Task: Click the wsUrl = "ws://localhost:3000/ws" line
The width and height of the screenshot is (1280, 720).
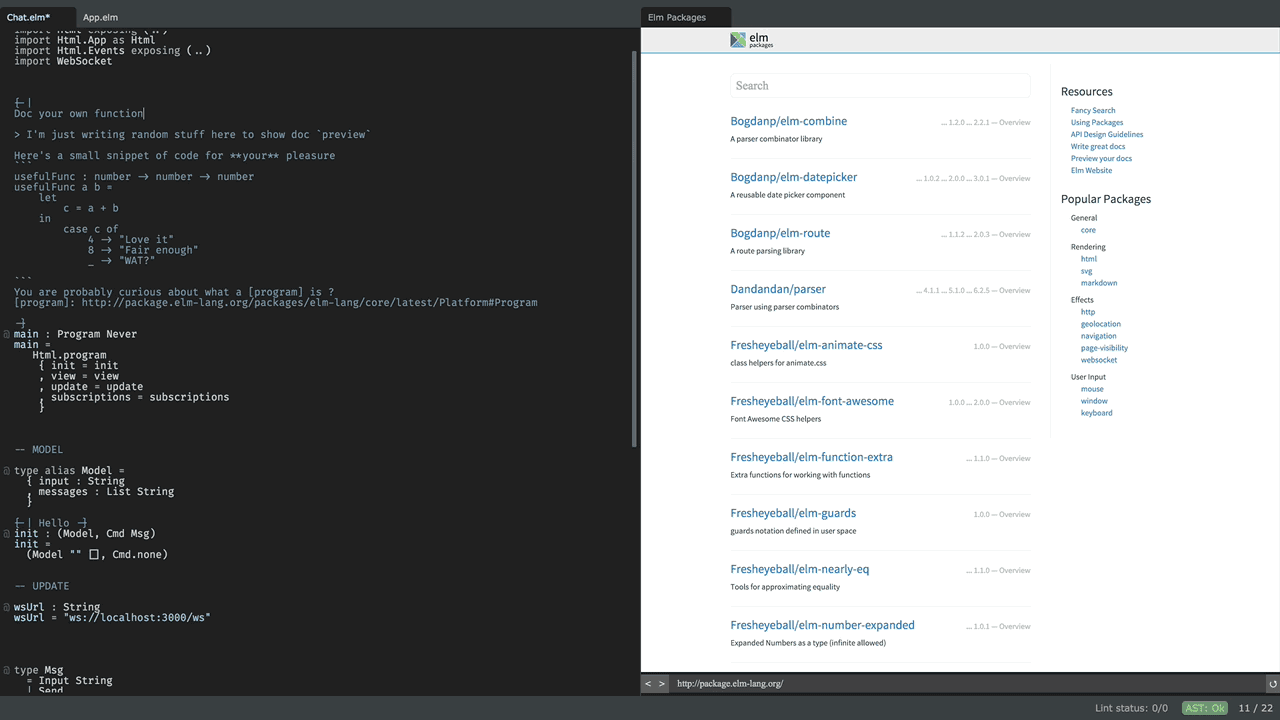Action: coord(112,618)
